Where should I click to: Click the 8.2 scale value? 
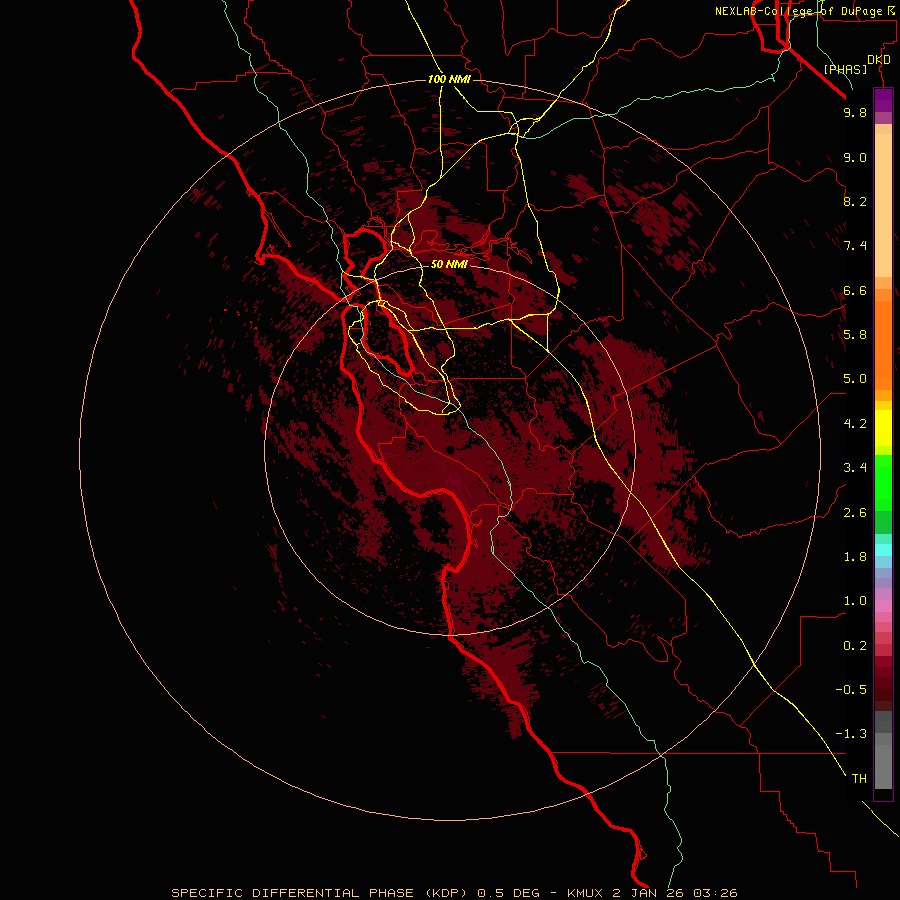coord(855,201)
